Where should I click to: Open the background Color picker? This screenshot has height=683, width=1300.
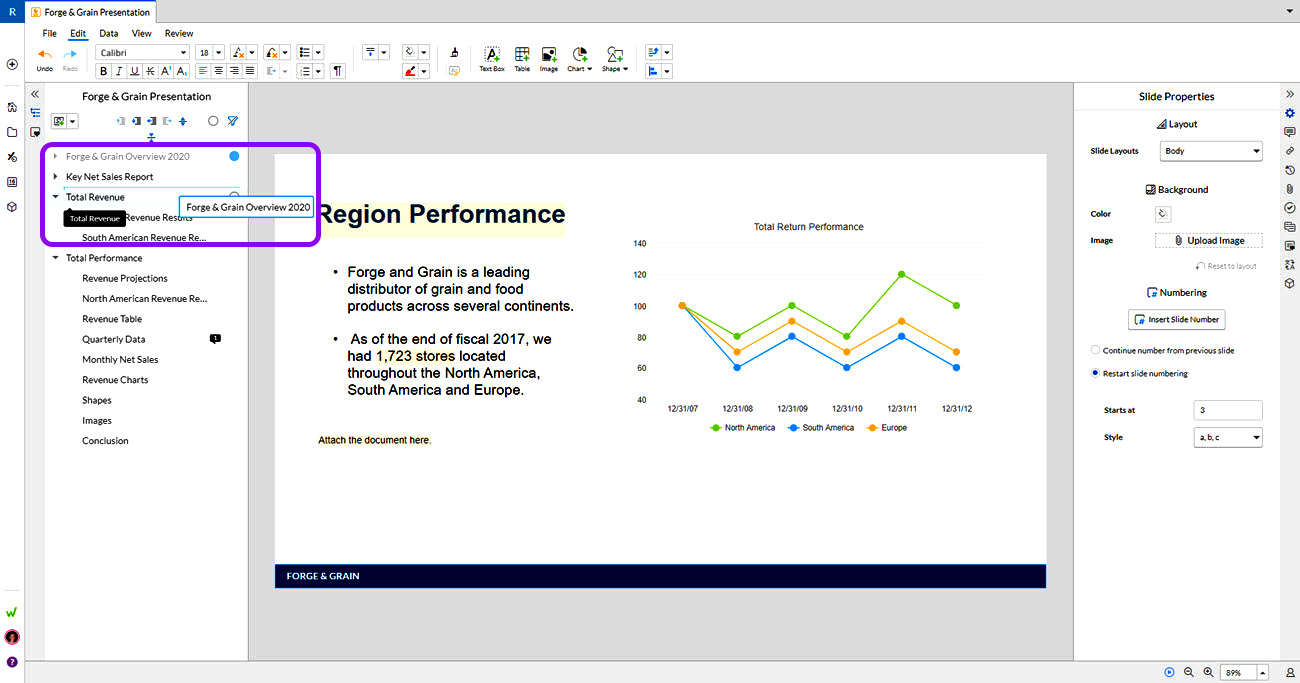1163,214
